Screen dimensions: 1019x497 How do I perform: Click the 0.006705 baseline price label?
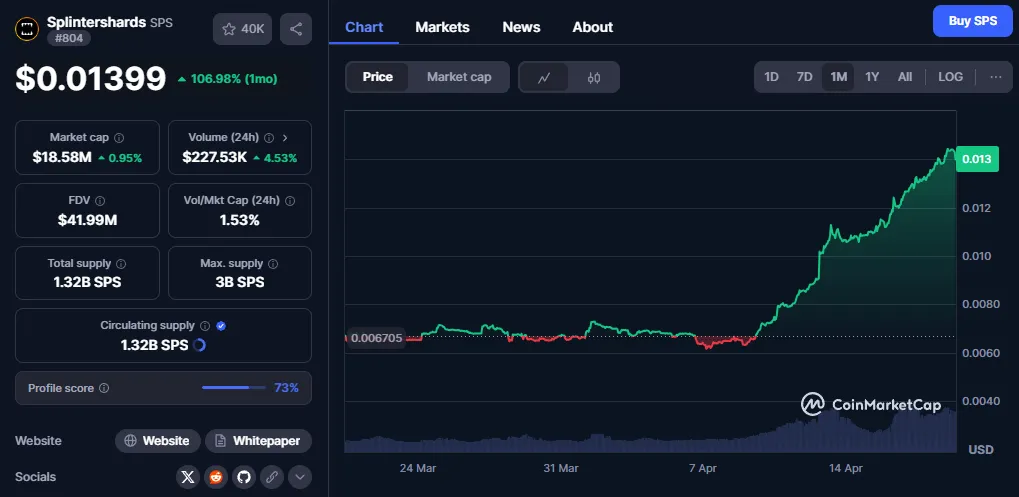pos(376,338)
